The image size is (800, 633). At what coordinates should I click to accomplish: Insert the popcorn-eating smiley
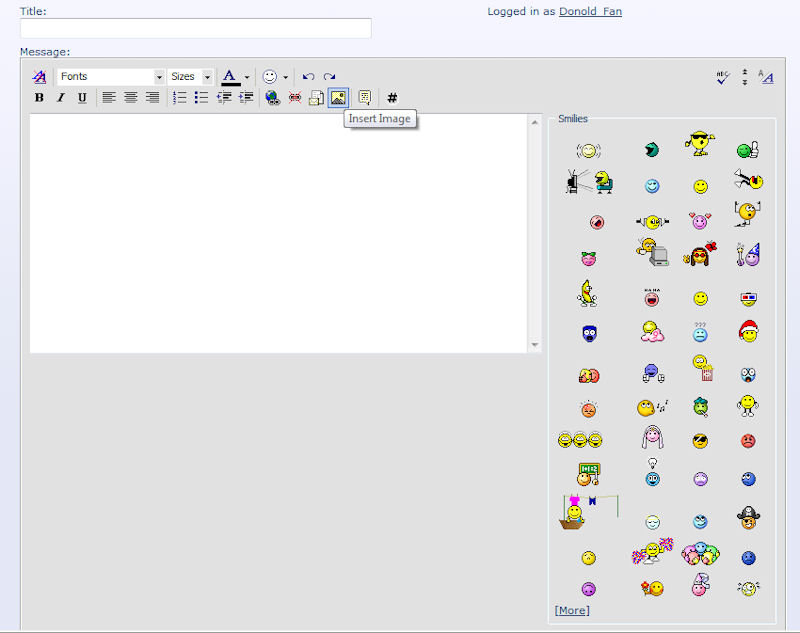[x=703, y=368]
